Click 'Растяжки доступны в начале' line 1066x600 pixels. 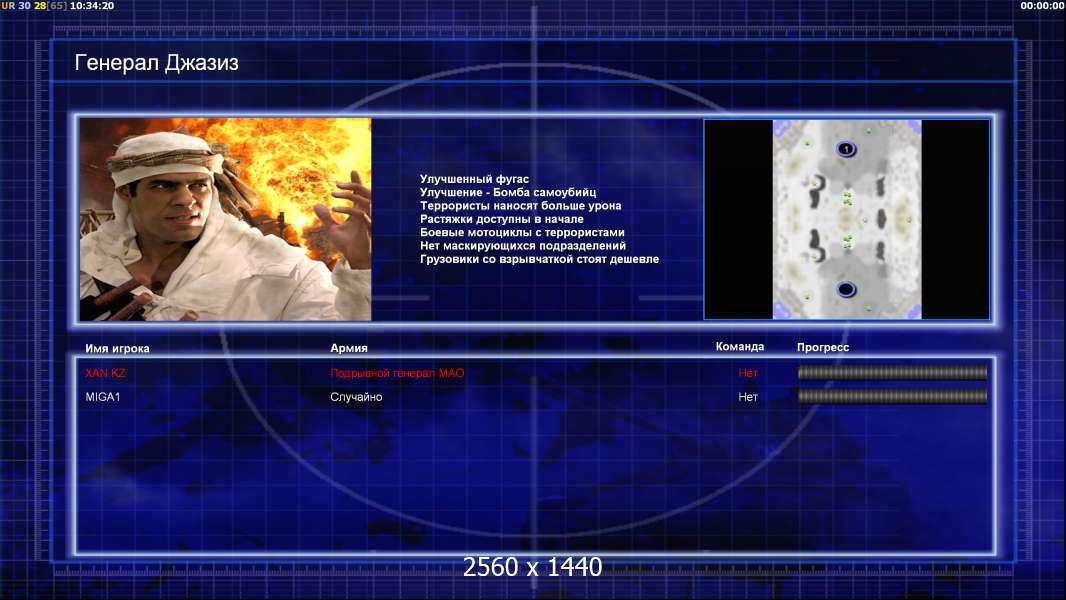pos(502,219)
